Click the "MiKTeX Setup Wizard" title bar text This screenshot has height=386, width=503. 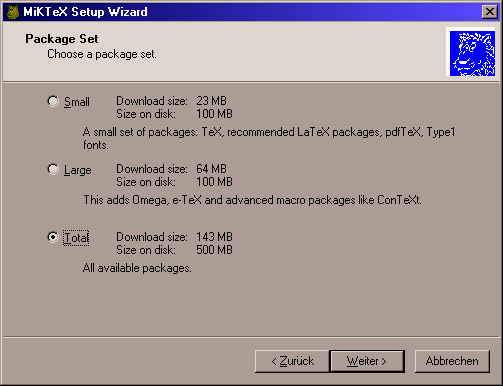(x=85, y=12)
